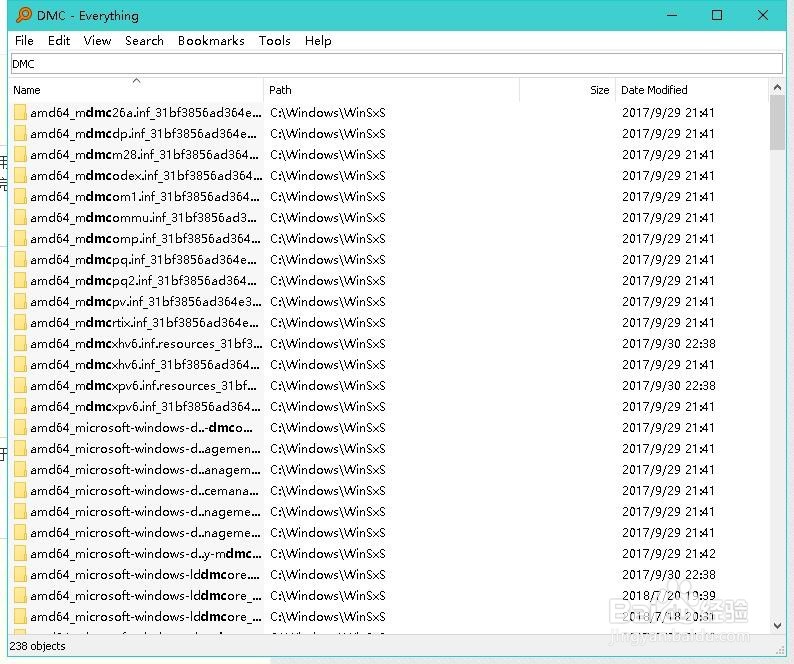Click folder icon of amd64_microsoft-windows-d..agemen row
The width and height of the screenshot is (794, 664).
(x=20, y=449)
